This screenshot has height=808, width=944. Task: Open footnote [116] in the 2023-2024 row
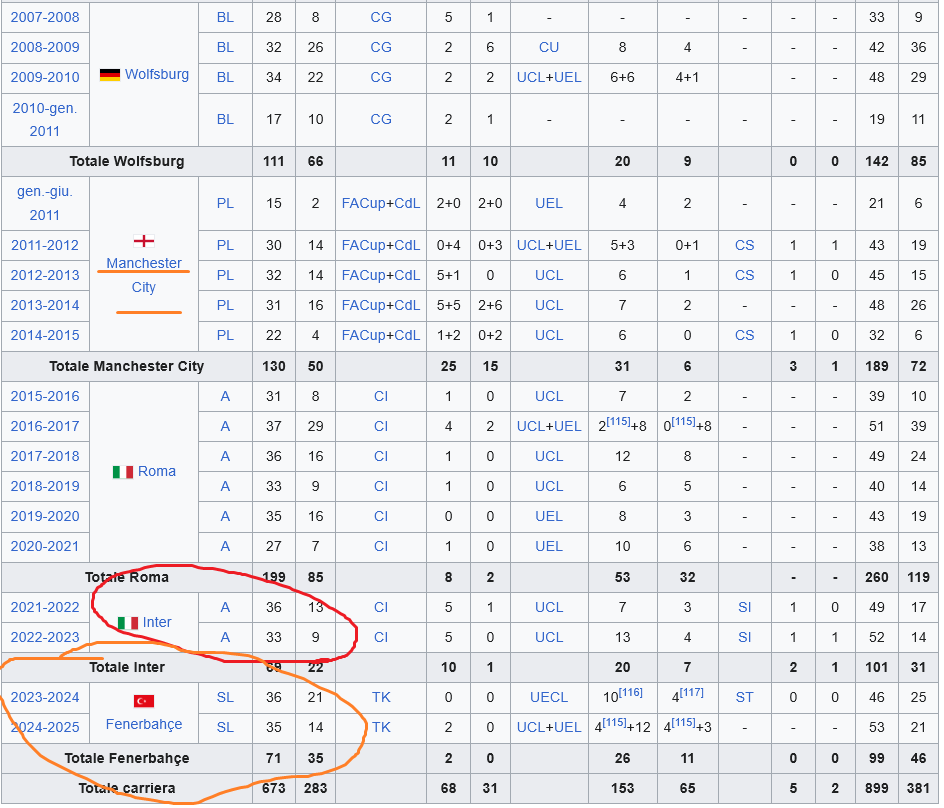(630, 692)
